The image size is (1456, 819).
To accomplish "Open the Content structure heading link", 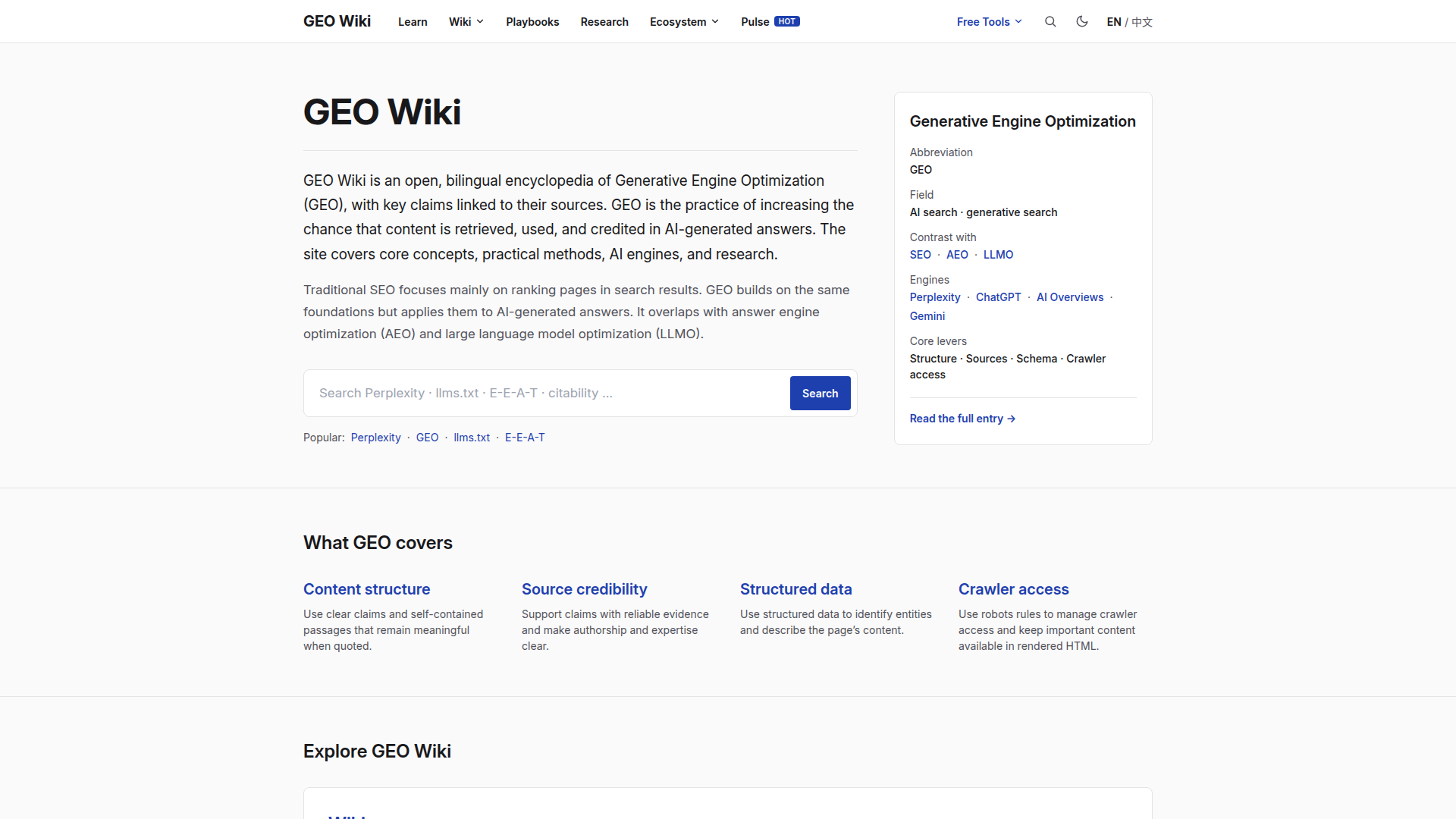I will tap(366, 589).
